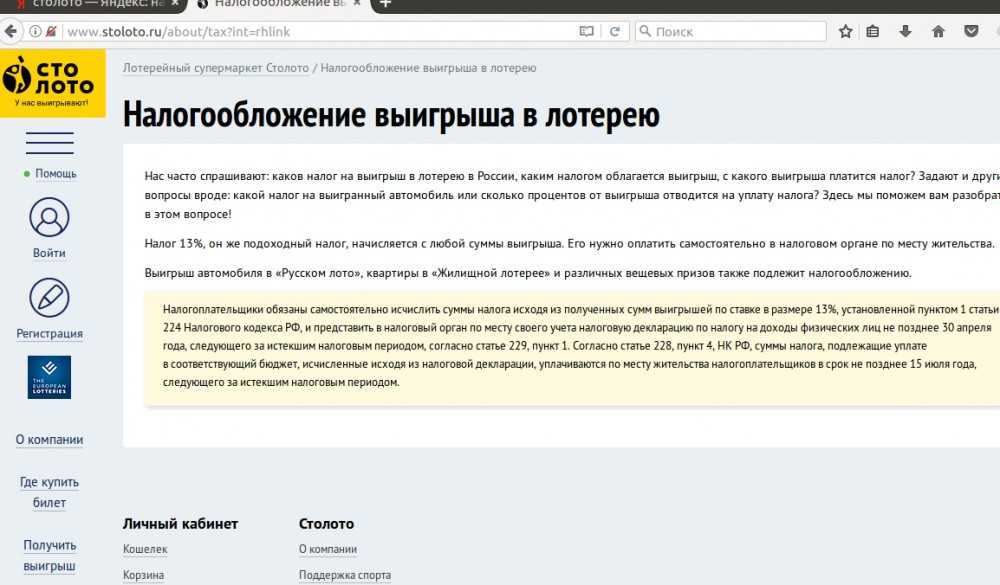Go back with the browser back arrow
The image size is (1000, 585).
(11, 31)
